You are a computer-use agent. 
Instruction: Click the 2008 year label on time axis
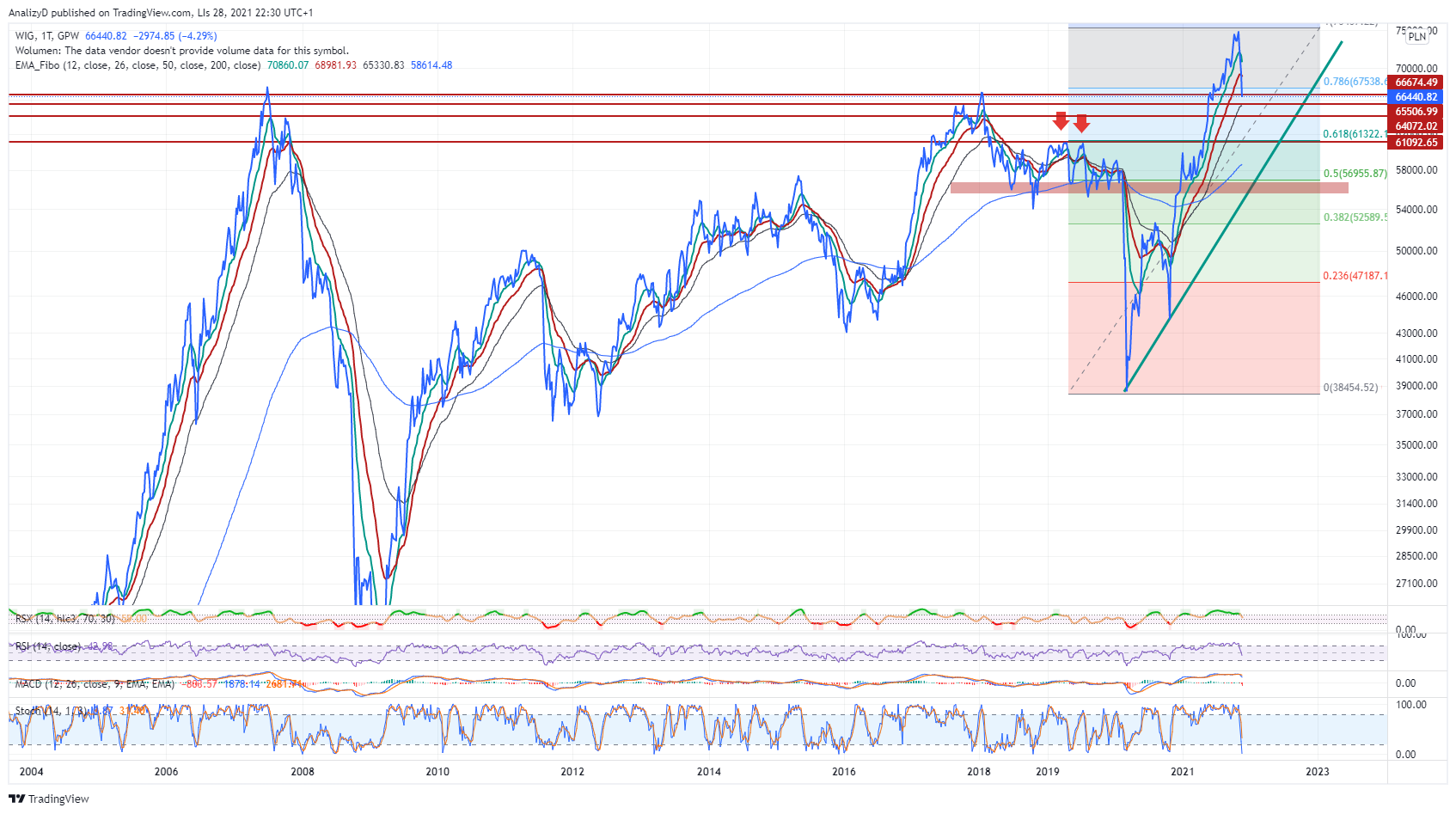coord(303,772)
